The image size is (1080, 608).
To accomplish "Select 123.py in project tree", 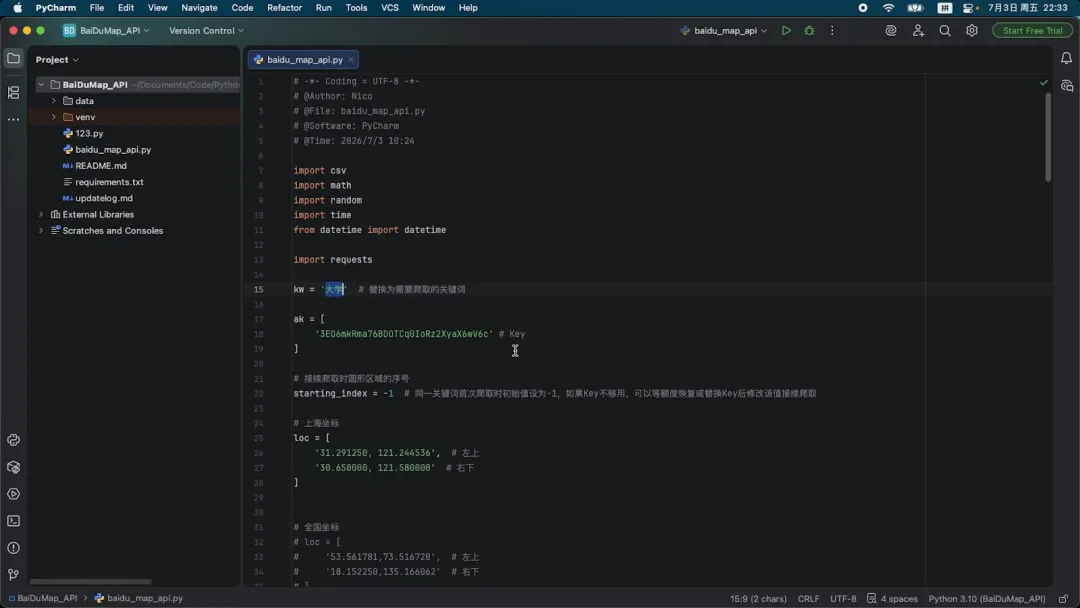I will [x=89, y=134].
